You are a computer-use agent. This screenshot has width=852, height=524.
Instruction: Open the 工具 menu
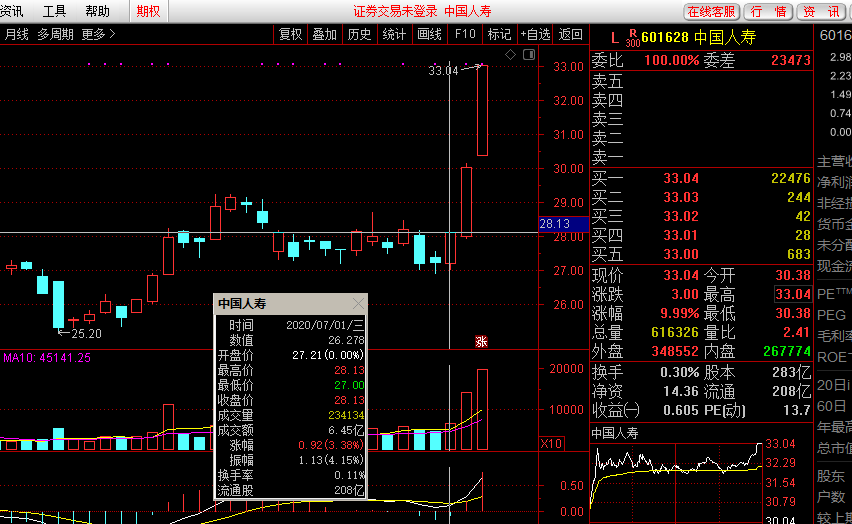pyautogui.click(x=54, y=11)
